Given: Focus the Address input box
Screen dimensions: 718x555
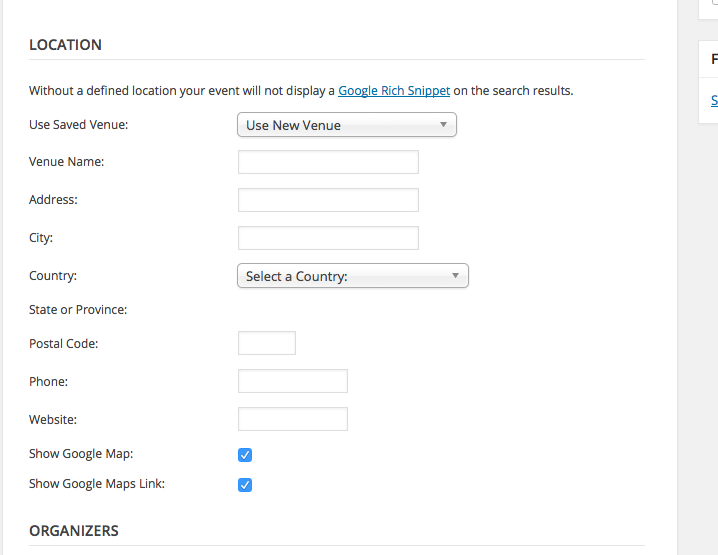Looking at the screenshot, I should click(328, 200).
